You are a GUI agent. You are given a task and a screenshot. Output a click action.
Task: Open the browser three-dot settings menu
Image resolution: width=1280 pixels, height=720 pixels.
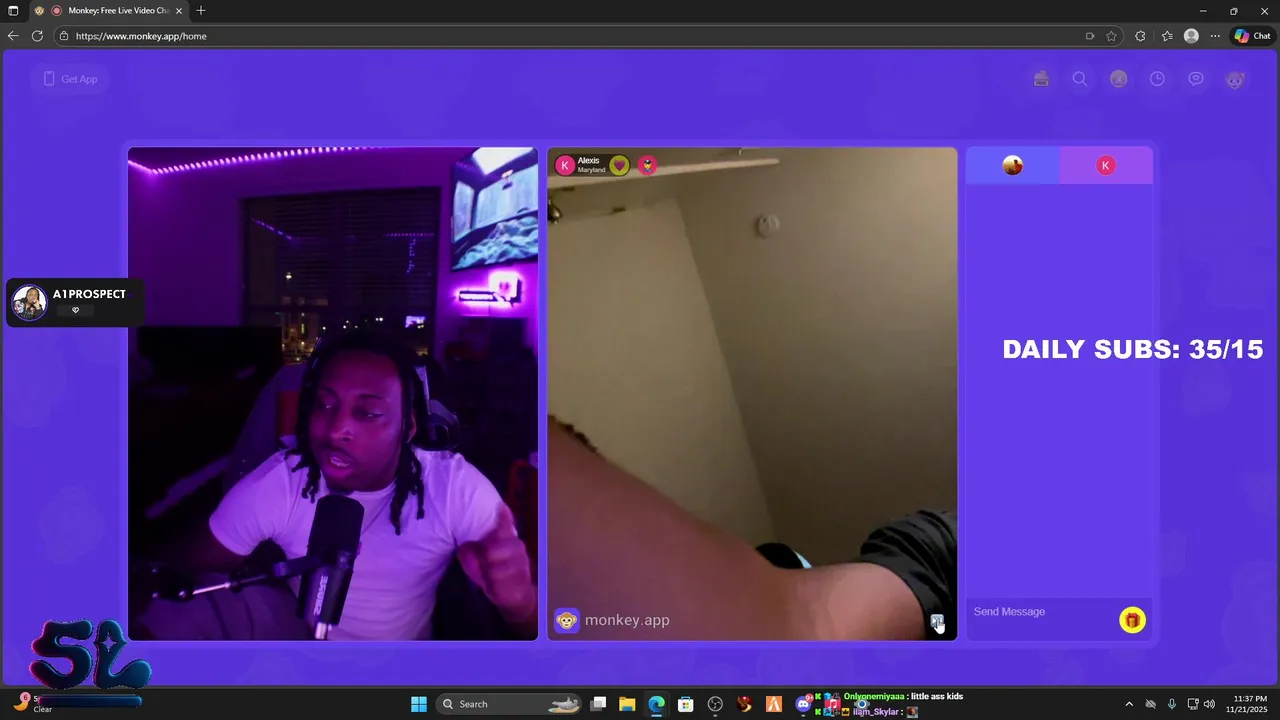[x=1215, y=36]
